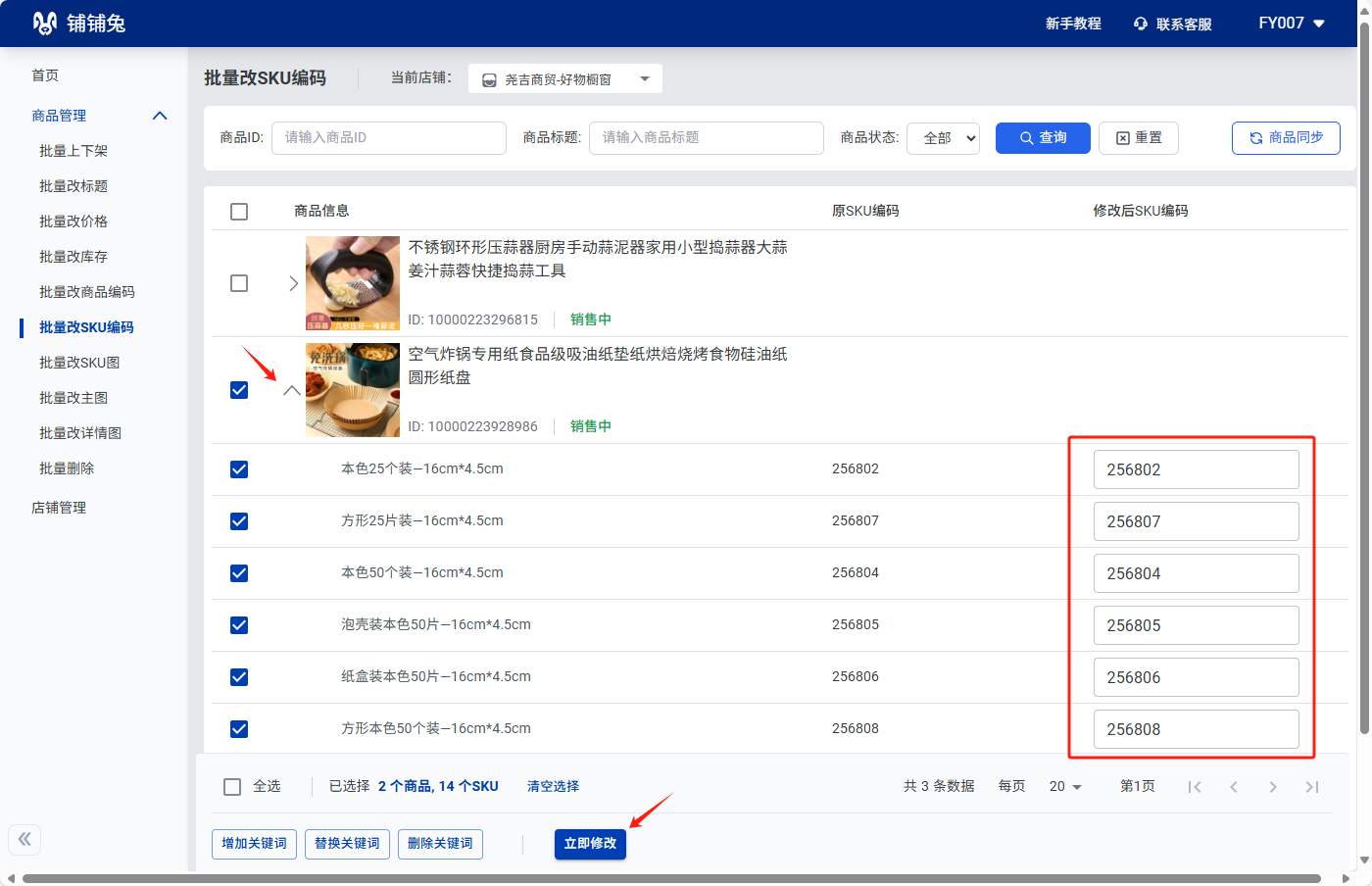The width and height of the screenshot is (1372, 886).
Task: Click the 清空选择 link
Action: point(553,786)
